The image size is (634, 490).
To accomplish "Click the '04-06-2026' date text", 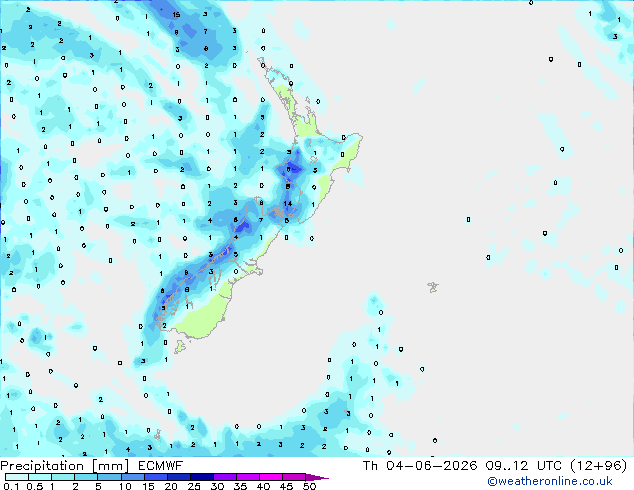I will point(431,466).
